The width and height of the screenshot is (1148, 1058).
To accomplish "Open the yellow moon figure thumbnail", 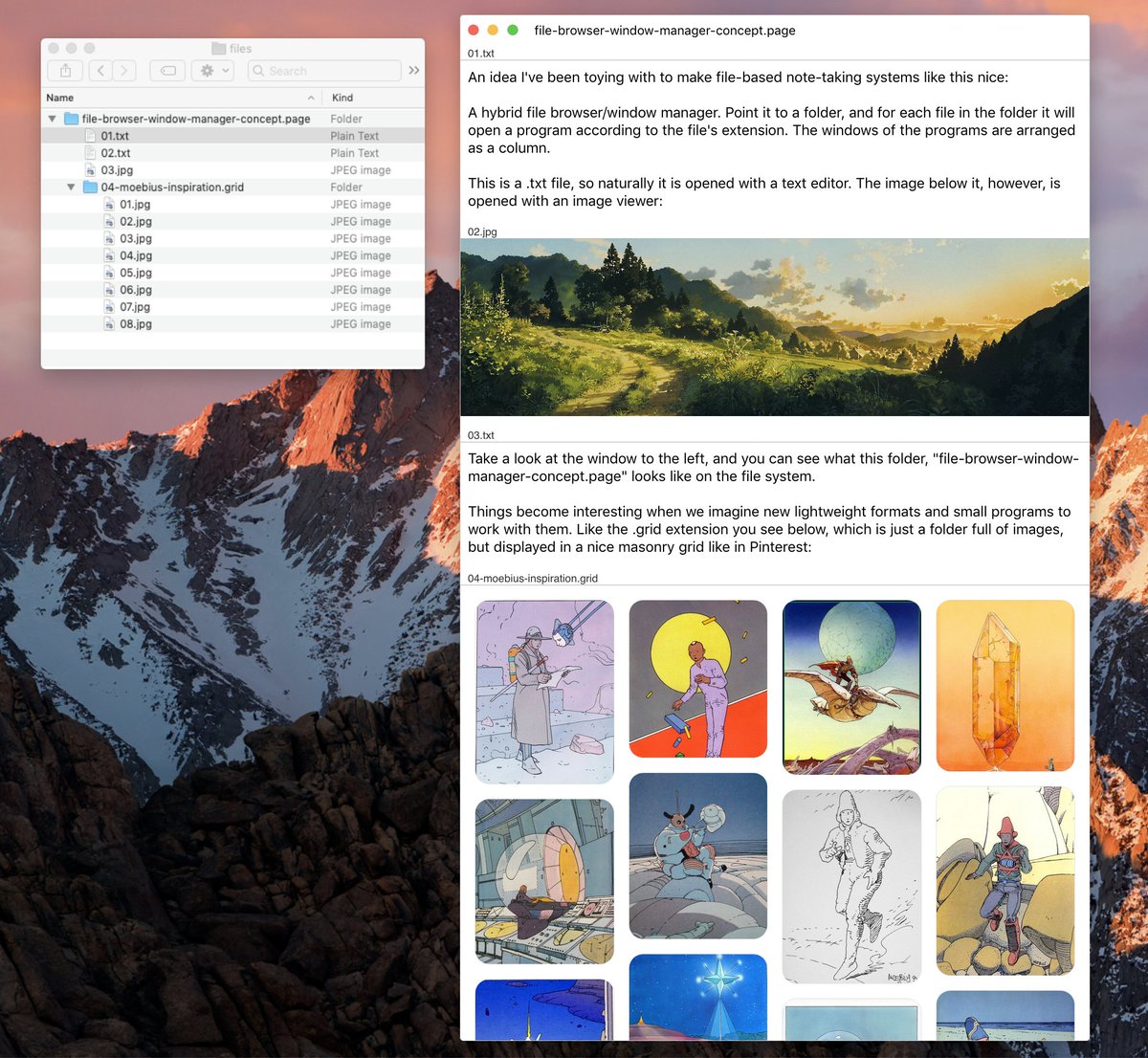I will pos(698,678).
